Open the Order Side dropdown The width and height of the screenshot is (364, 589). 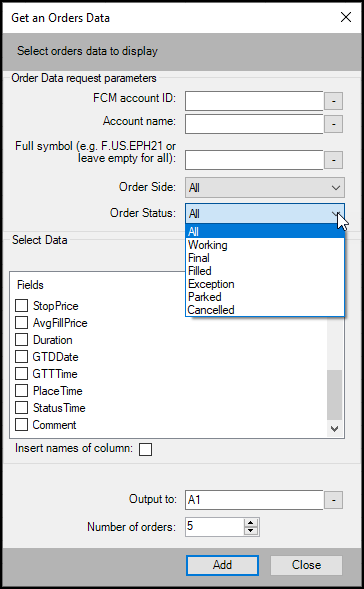point(265,187)
